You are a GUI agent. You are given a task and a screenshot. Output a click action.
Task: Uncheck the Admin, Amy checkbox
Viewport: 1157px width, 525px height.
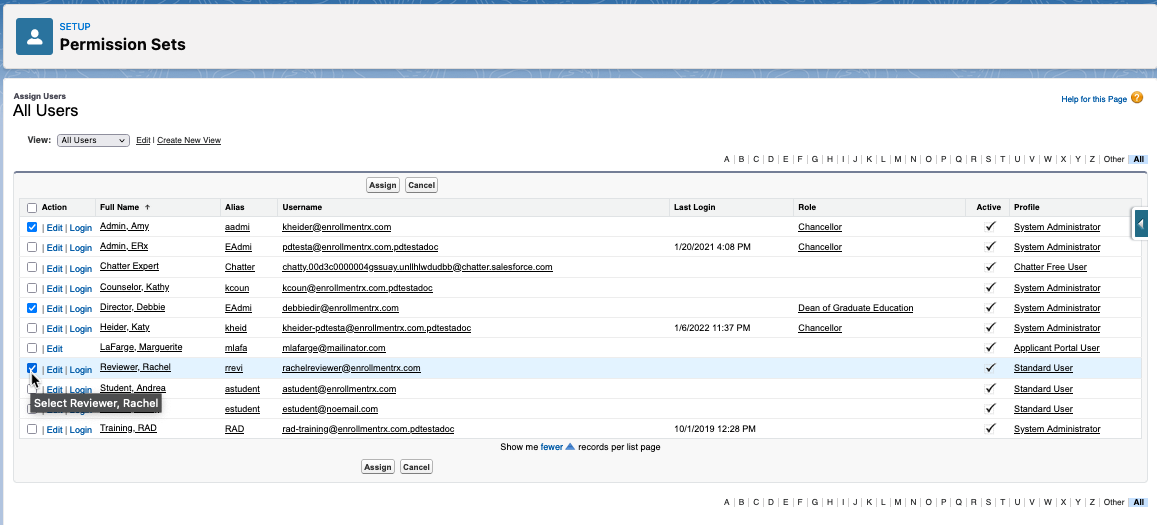(x=32, y=227)
